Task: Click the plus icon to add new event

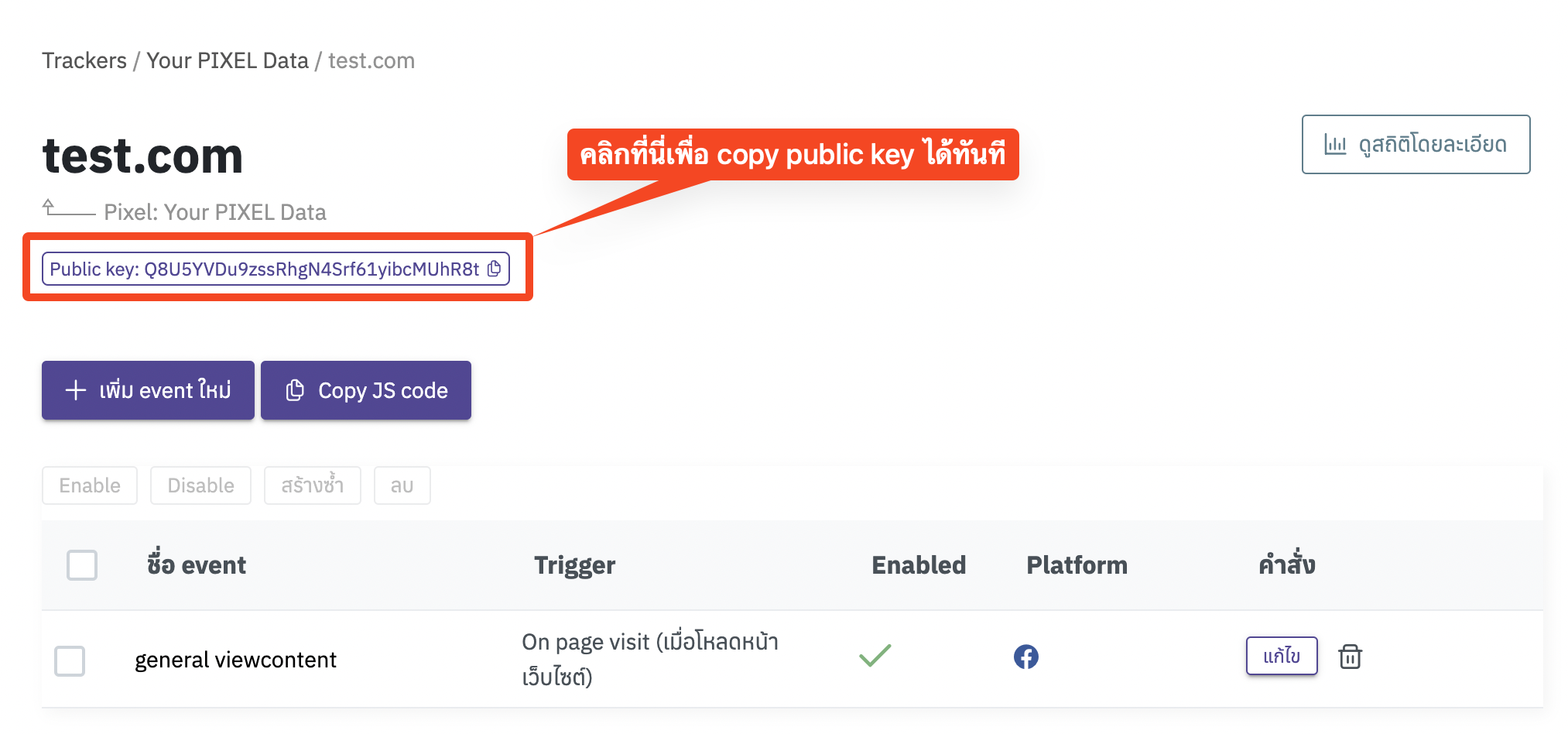Action: [x=75, y=389]
